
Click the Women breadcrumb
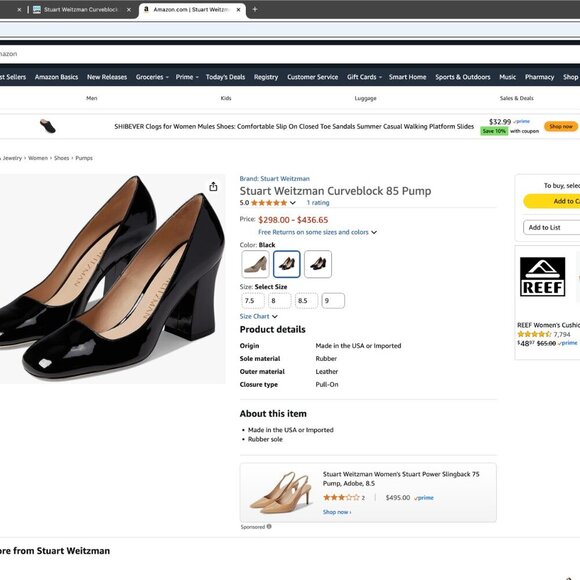coord(38,158)
